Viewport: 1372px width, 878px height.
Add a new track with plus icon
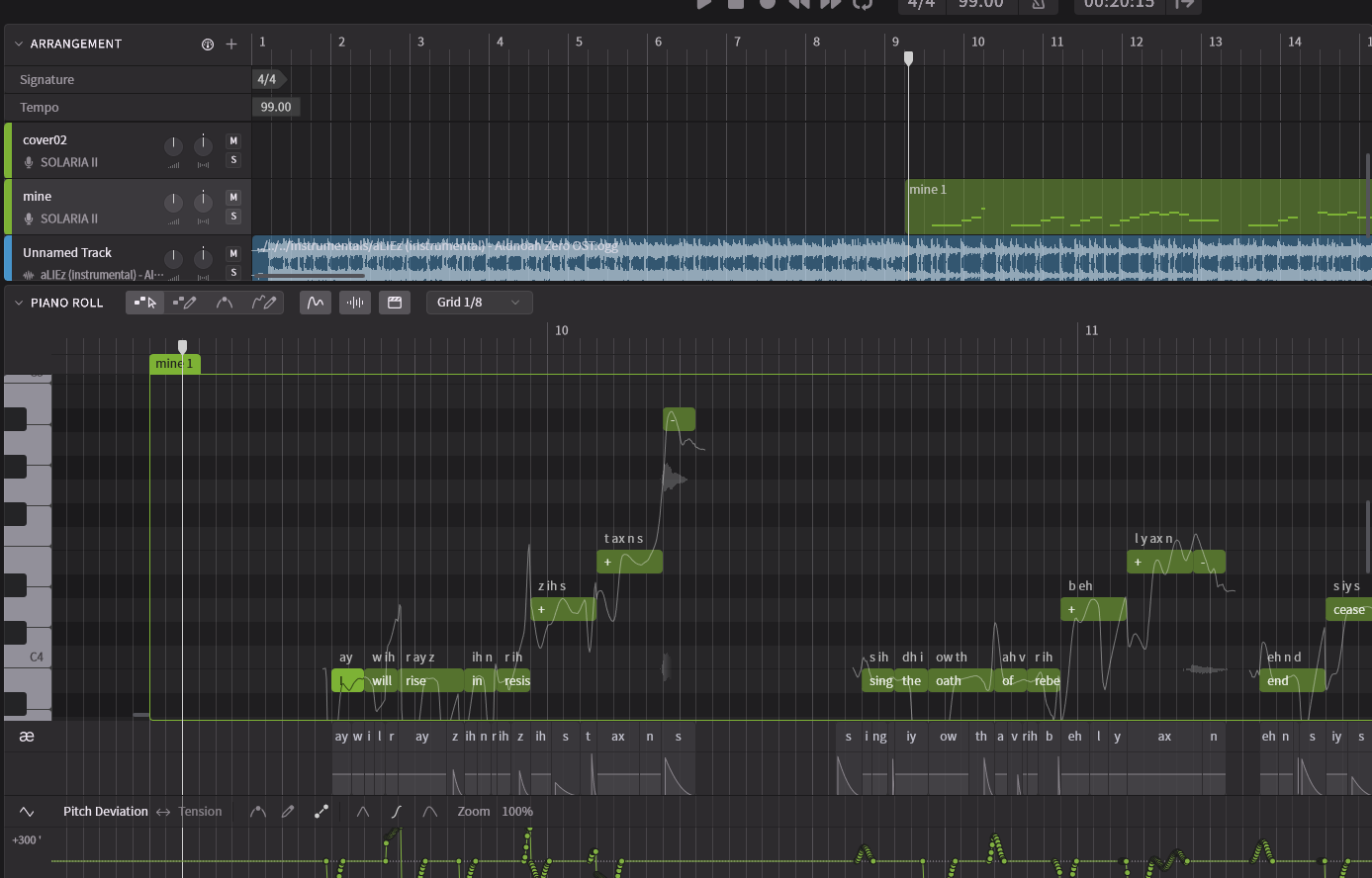231,44
